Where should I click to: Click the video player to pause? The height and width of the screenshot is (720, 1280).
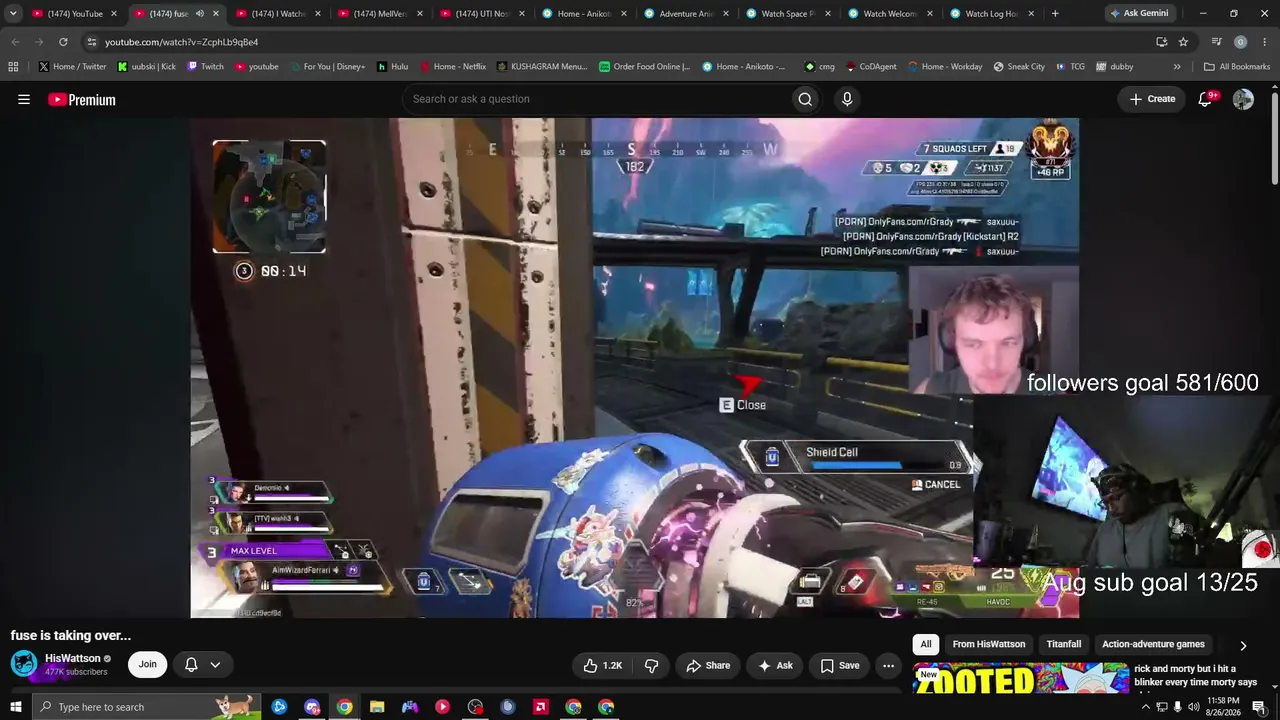pyautogui.click(x=635, y=368)
